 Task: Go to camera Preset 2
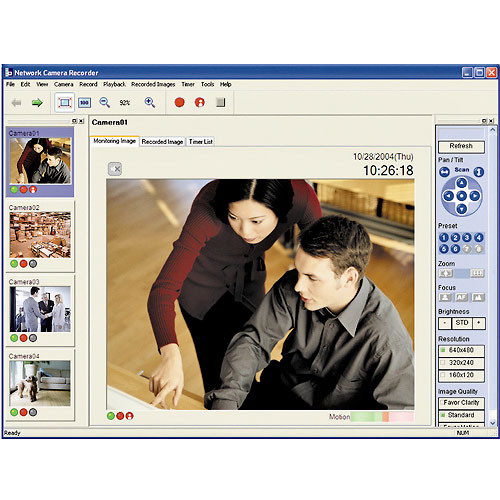coord(455,237)
